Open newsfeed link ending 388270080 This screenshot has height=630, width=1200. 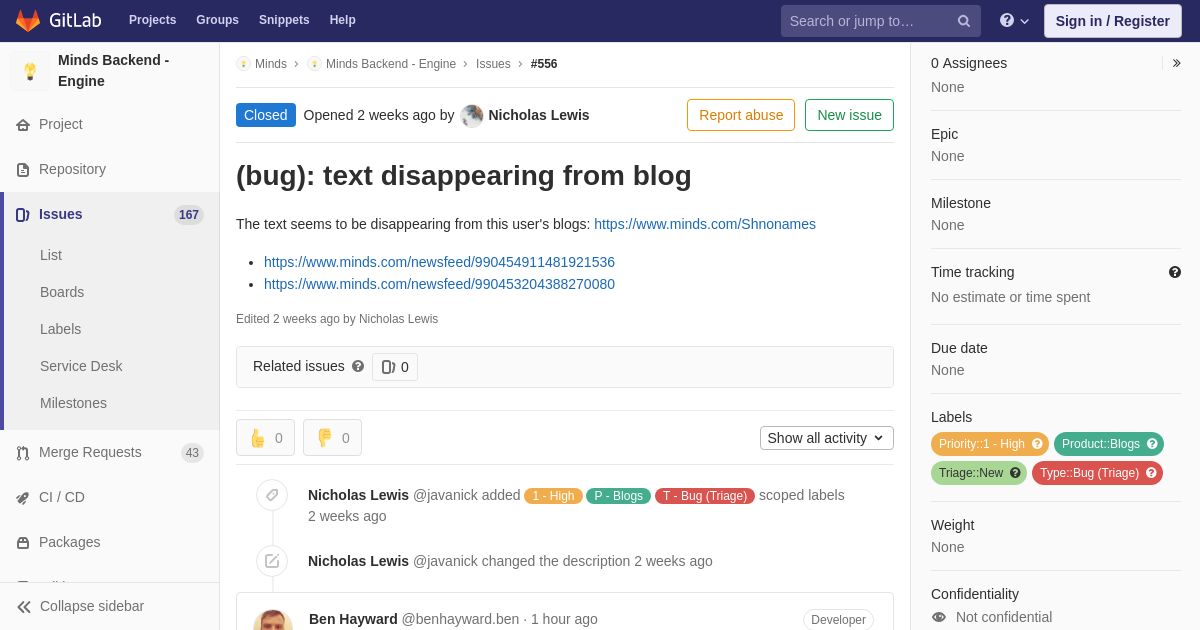click(439, 284)
